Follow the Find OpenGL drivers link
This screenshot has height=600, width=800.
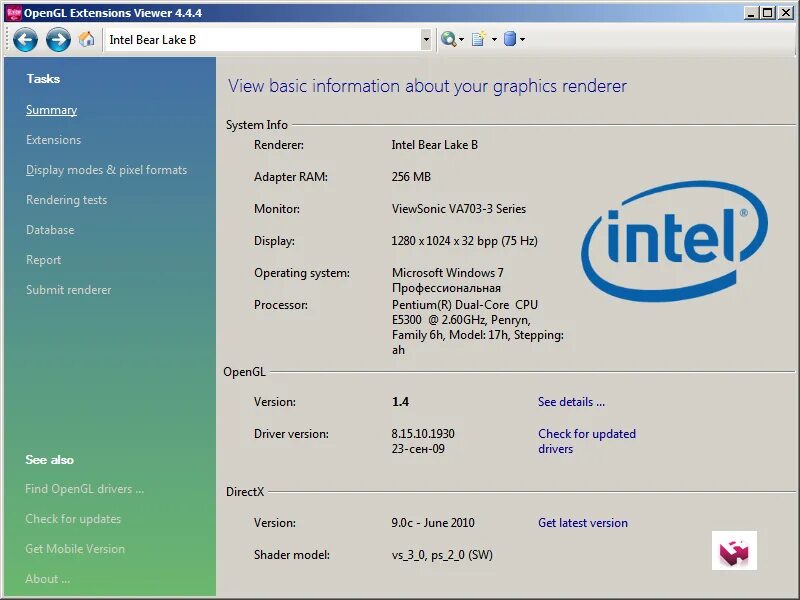coord(85,489)
